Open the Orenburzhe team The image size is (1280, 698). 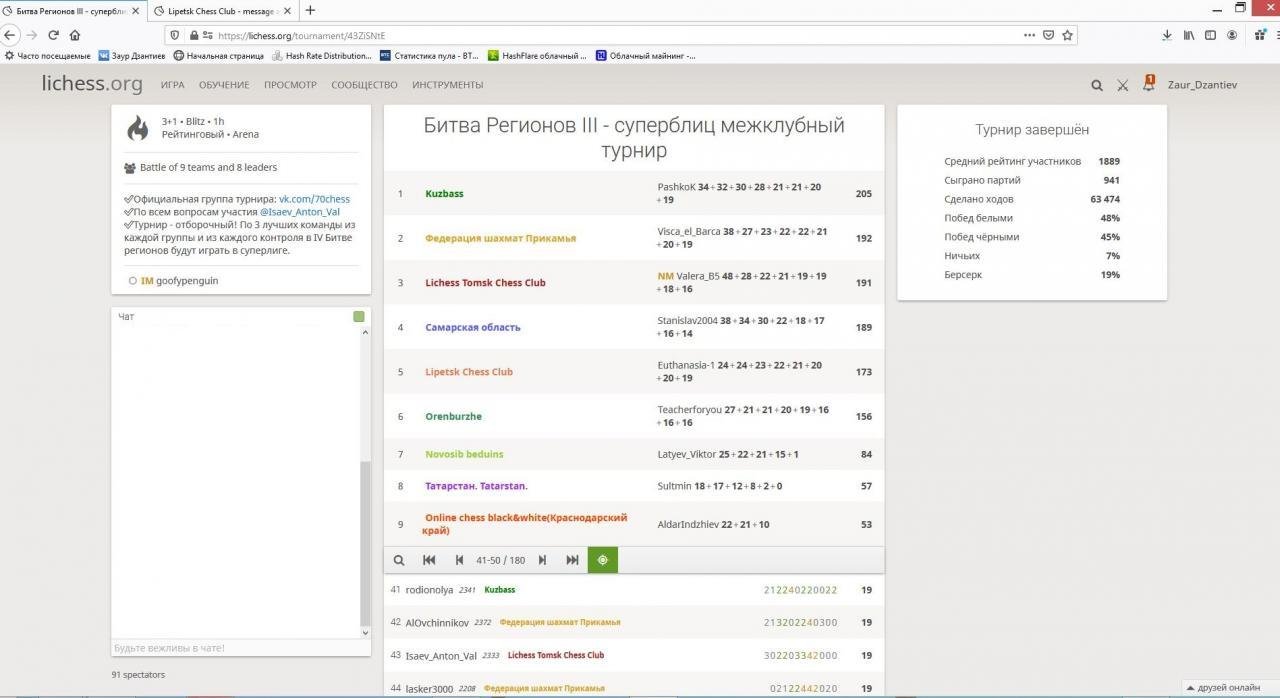[x=453, y=416]
